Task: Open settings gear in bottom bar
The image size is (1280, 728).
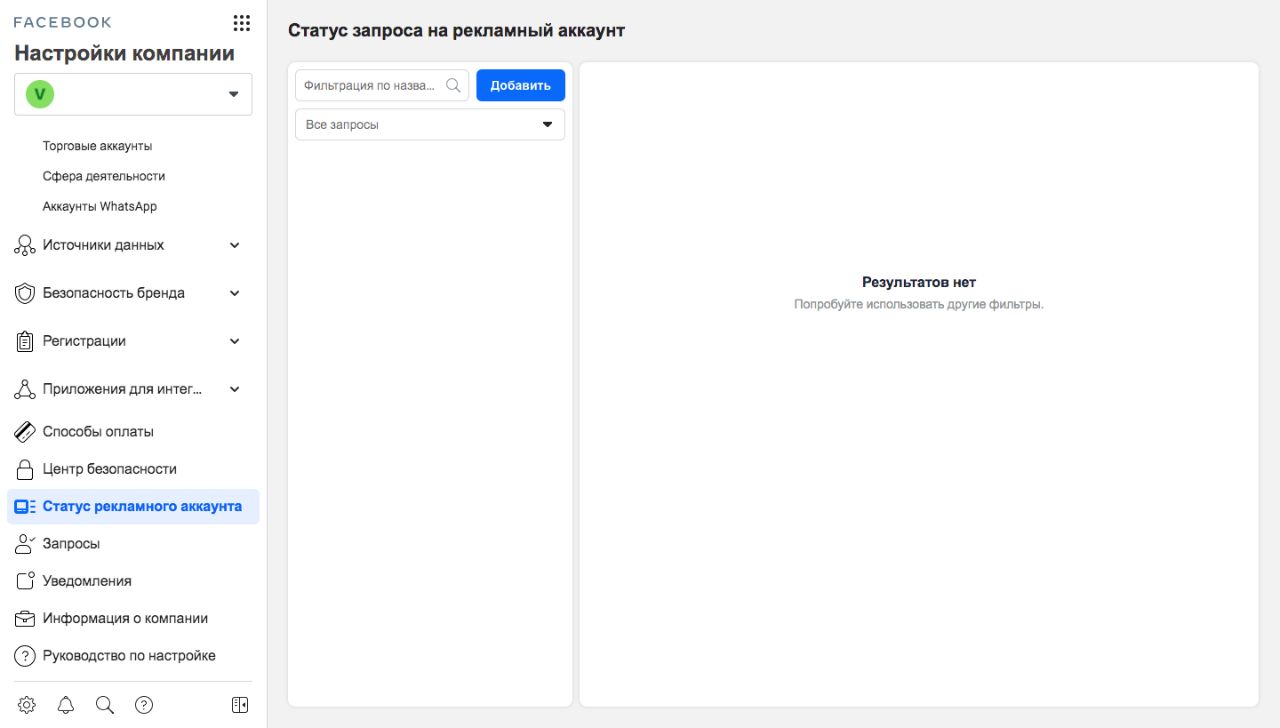Action: (x=27, y=705)
